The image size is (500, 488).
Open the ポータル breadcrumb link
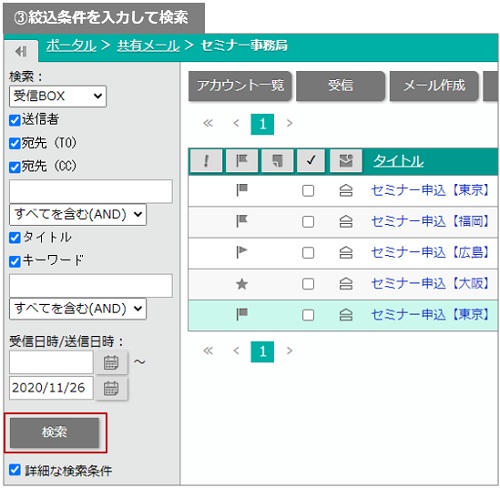click(71, 46)
